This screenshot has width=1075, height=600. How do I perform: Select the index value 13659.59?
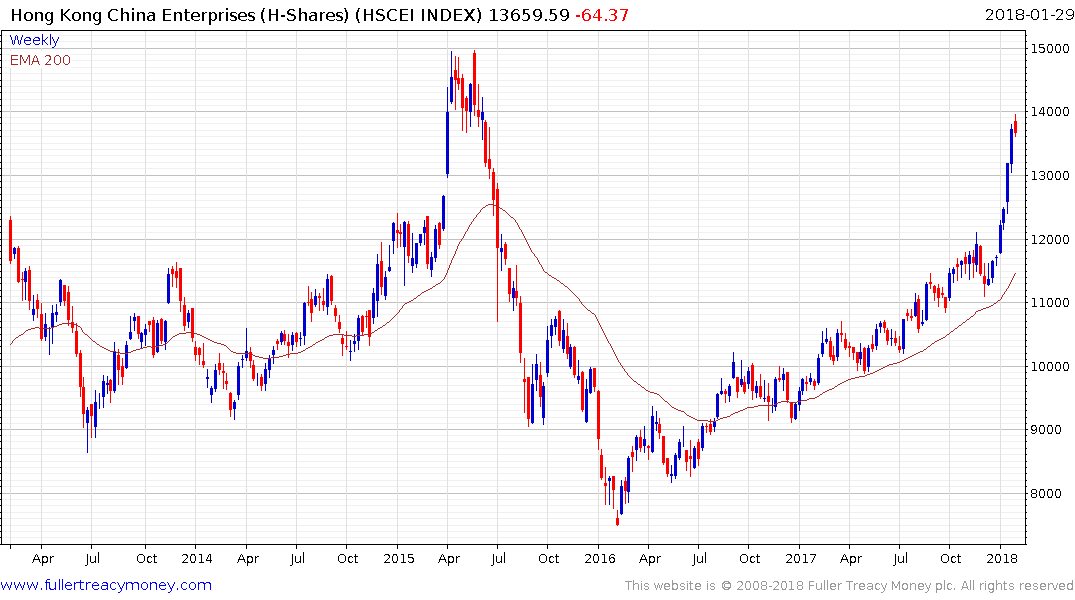[x=529, y=14]
